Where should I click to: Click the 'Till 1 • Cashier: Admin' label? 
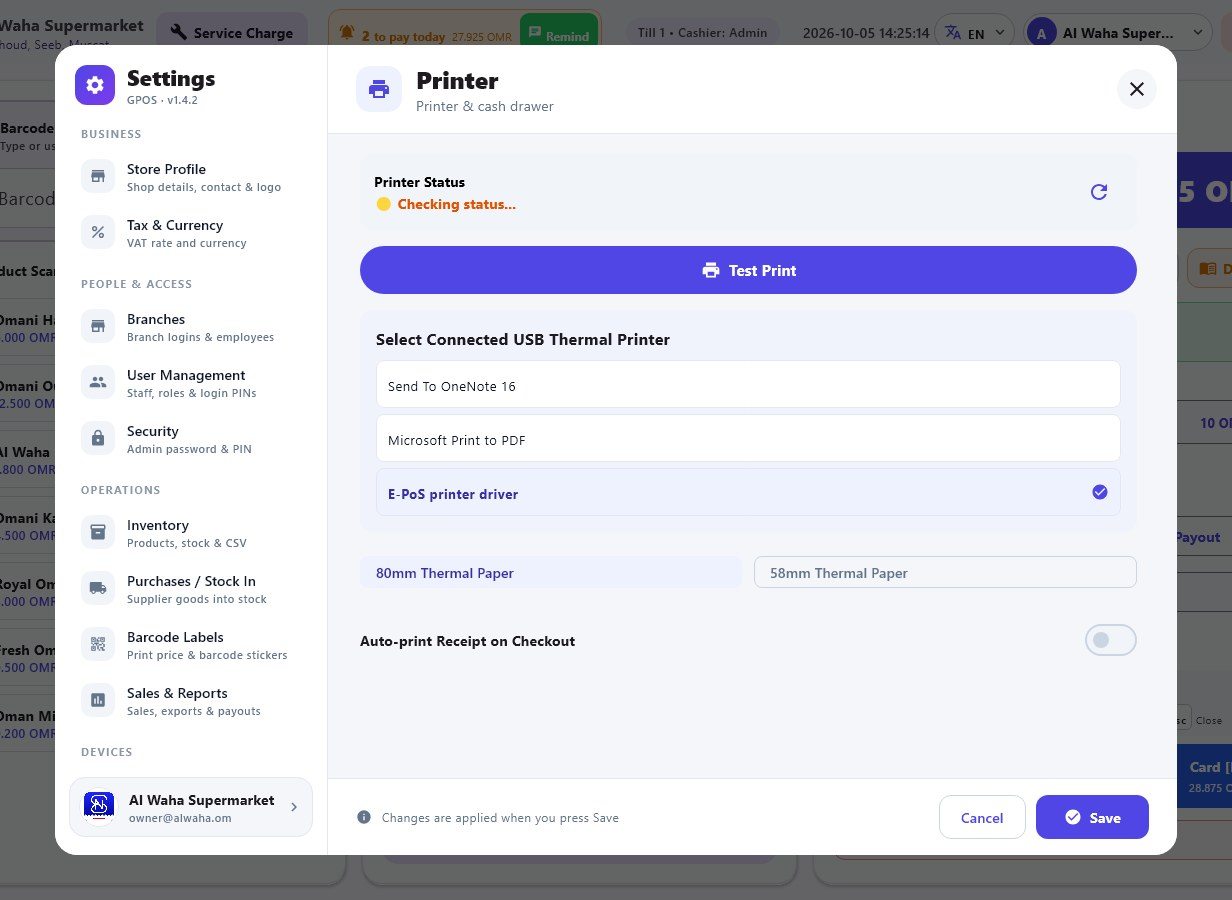[703, 33]
